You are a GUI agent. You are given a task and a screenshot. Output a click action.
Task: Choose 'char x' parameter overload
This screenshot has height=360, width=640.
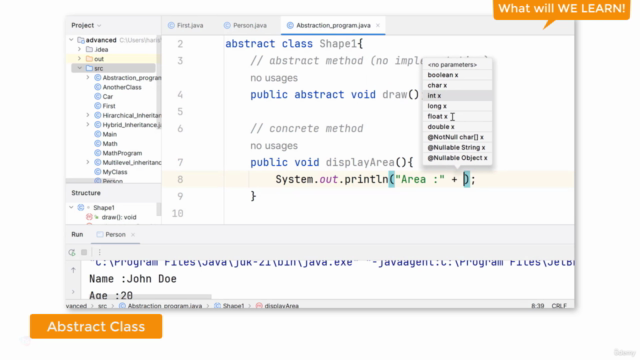[x=457, y=85]
